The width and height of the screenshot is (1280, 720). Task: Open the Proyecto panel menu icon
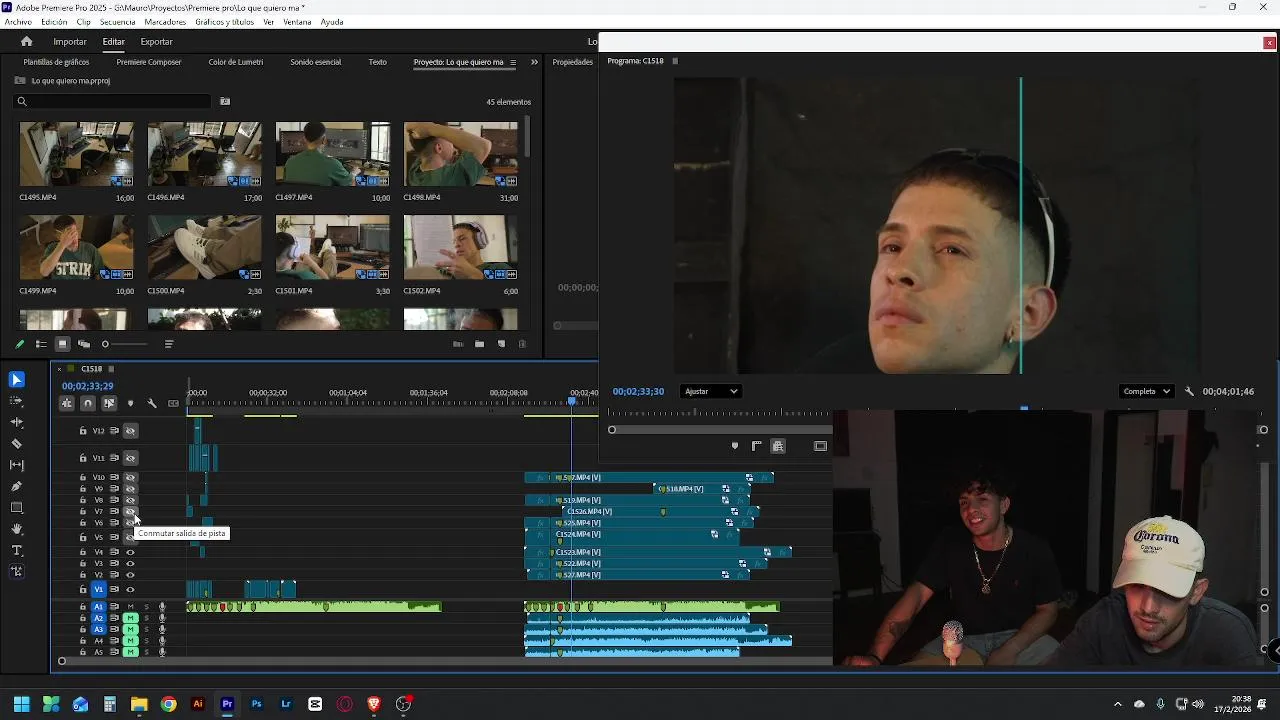(x=513, y=62)
